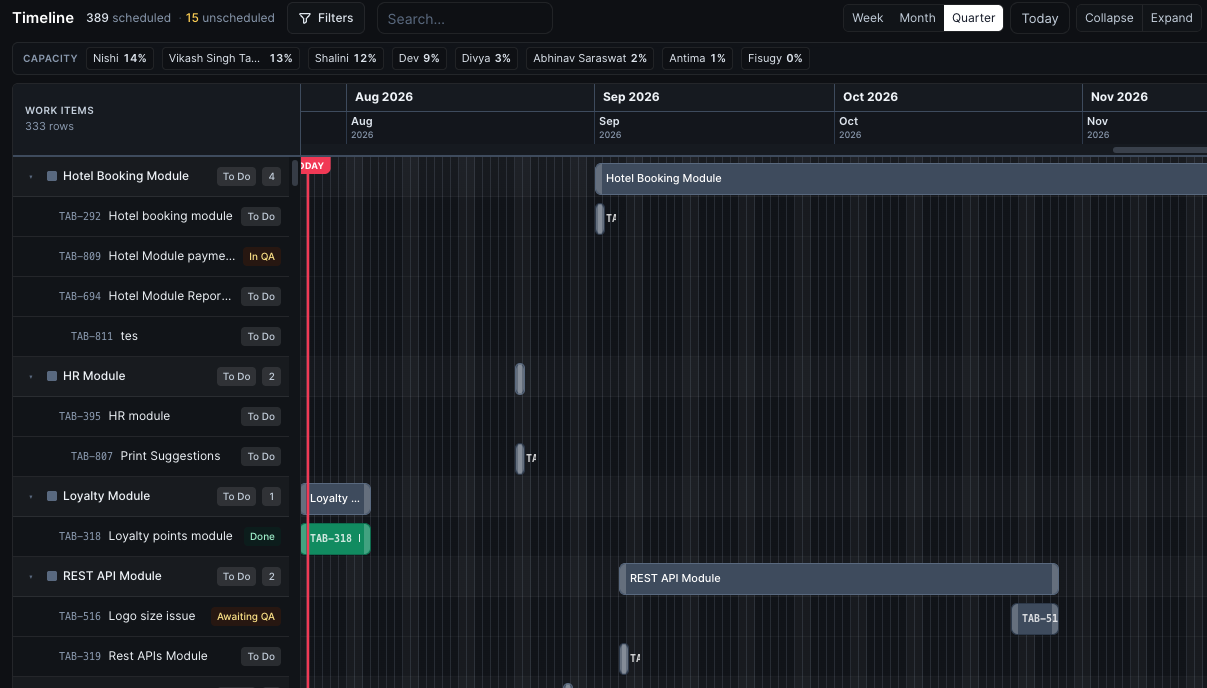Select Antima 1% capacity chip
Image resolution: width=1207 pixels, height=688 pixels.
tap(697, 58)
